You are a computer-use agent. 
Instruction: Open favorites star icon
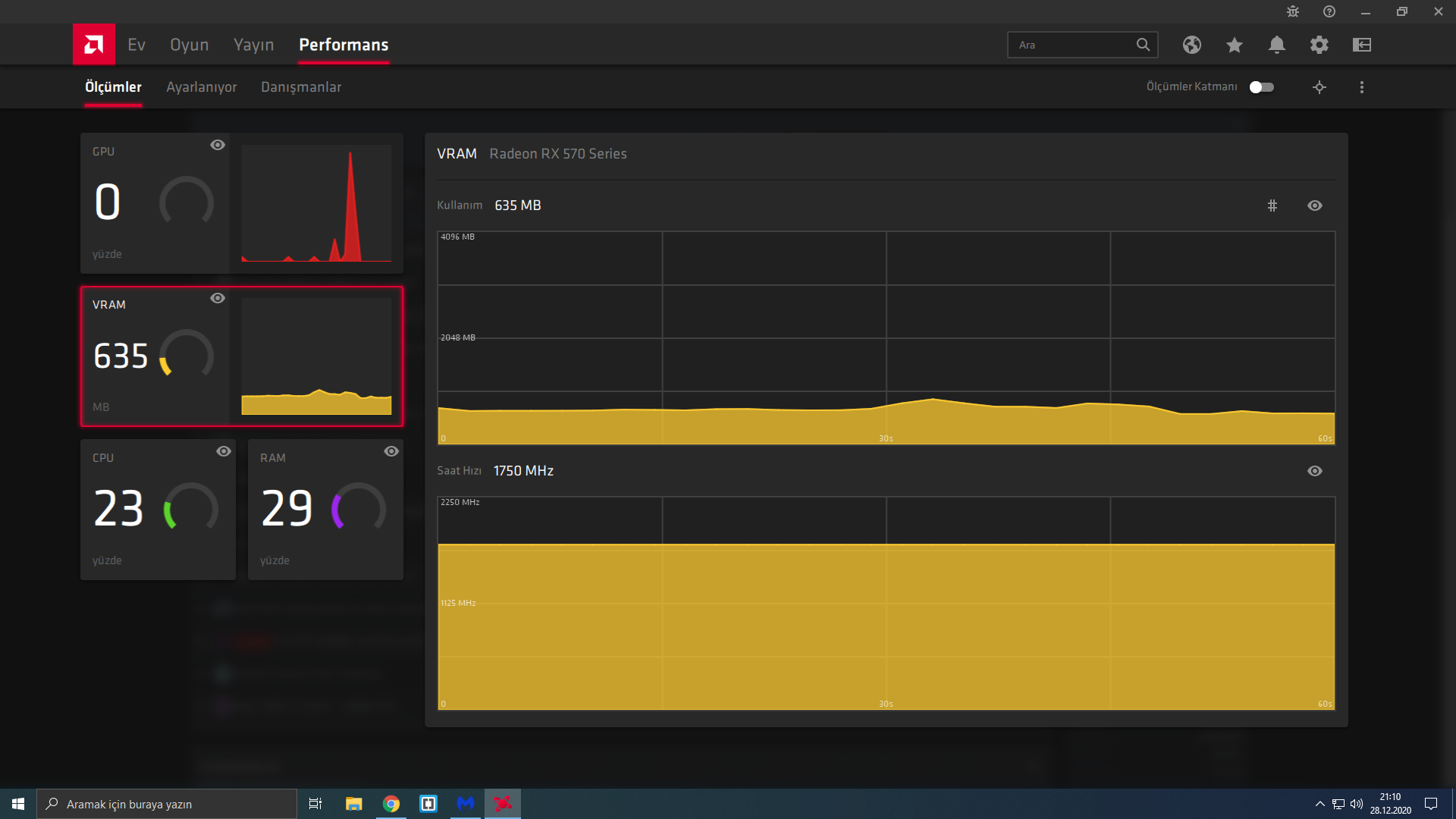(x=1234, y=45)
